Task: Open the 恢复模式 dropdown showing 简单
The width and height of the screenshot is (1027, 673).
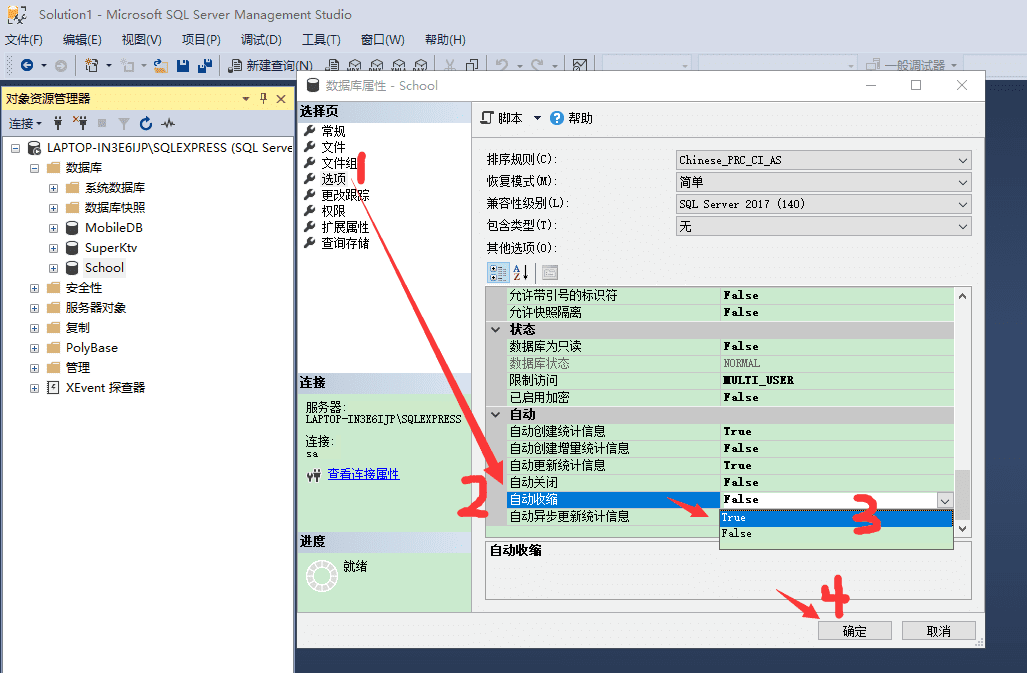Action: tap(823, 182)
